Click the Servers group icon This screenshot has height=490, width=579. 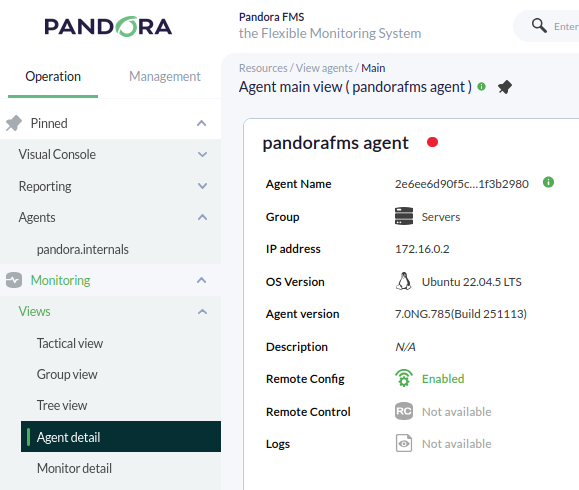pyautogui.click(x=404, y=216)
